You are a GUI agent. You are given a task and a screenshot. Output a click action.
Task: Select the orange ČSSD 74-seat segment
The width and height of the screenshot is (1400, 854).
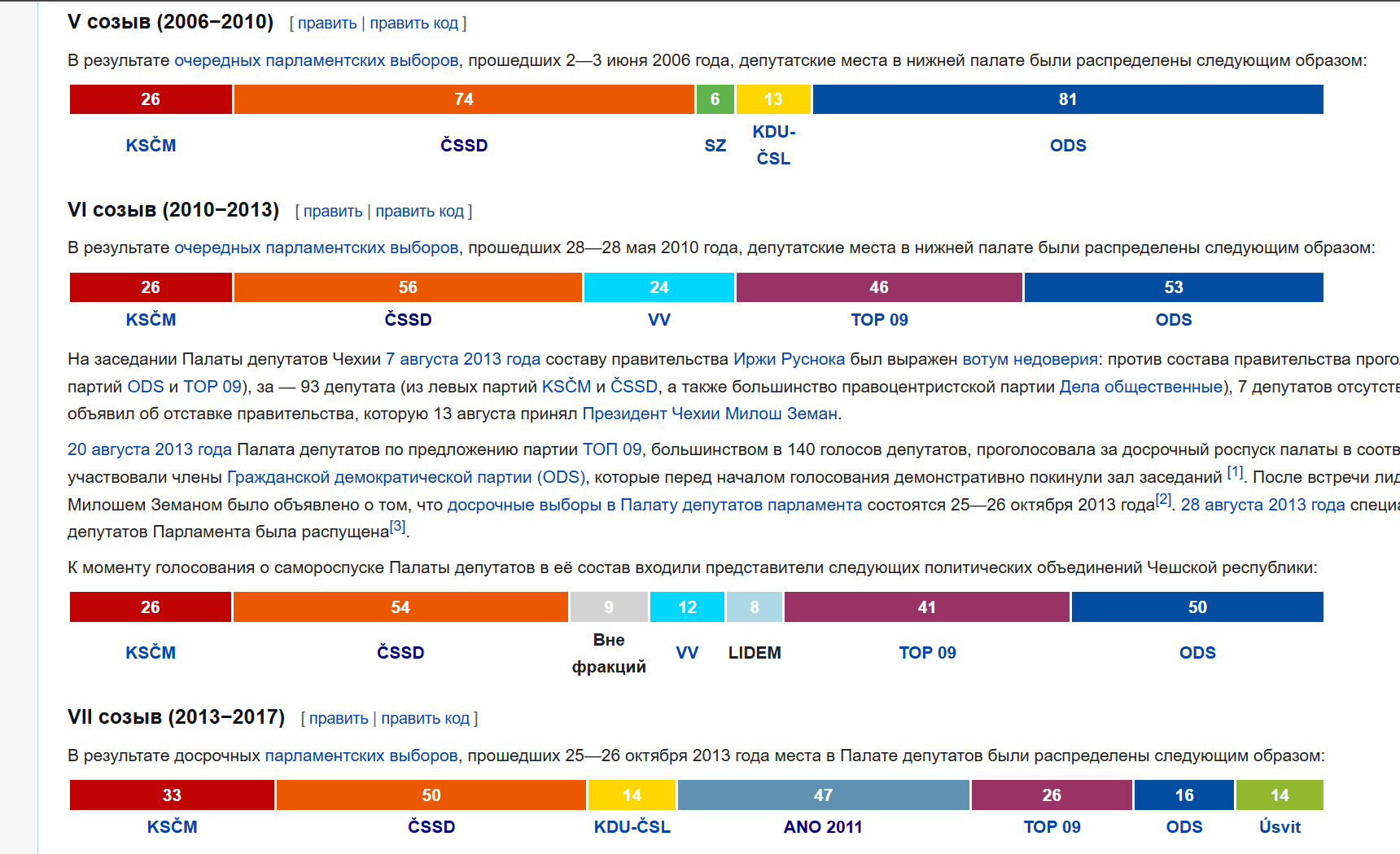464,99
